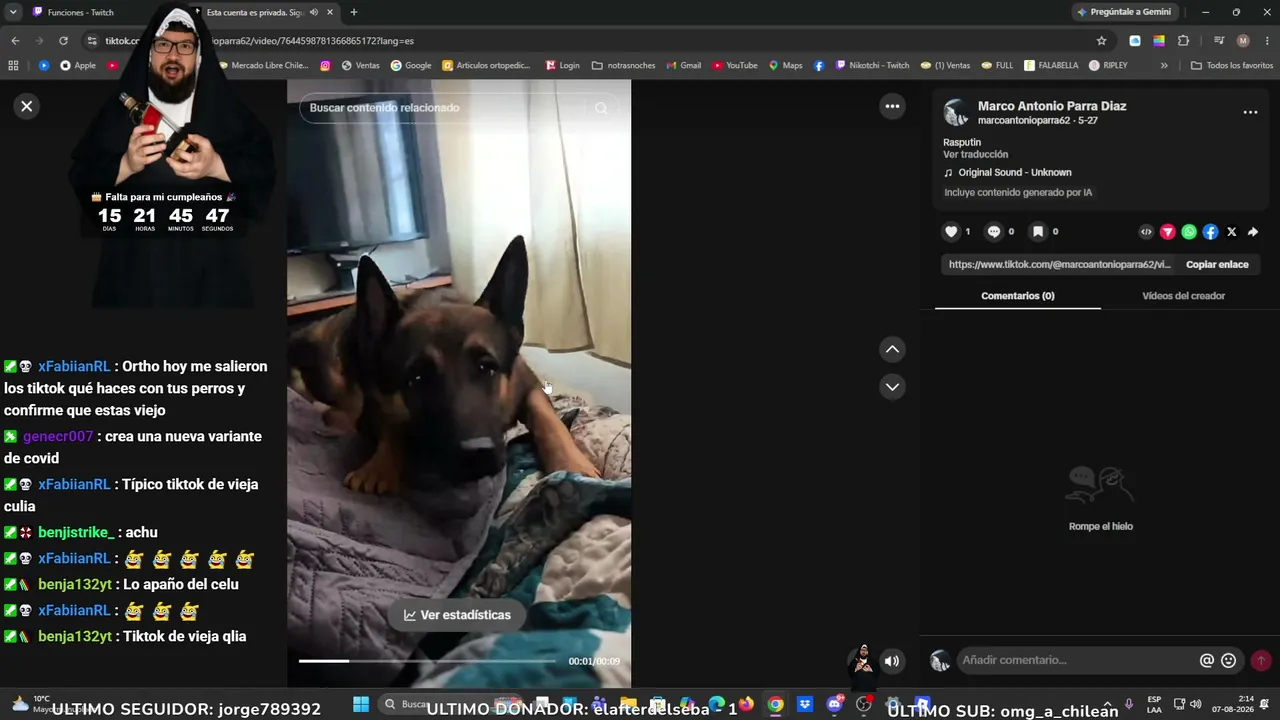Open Ver estadísticas for the video

[457, 615]
